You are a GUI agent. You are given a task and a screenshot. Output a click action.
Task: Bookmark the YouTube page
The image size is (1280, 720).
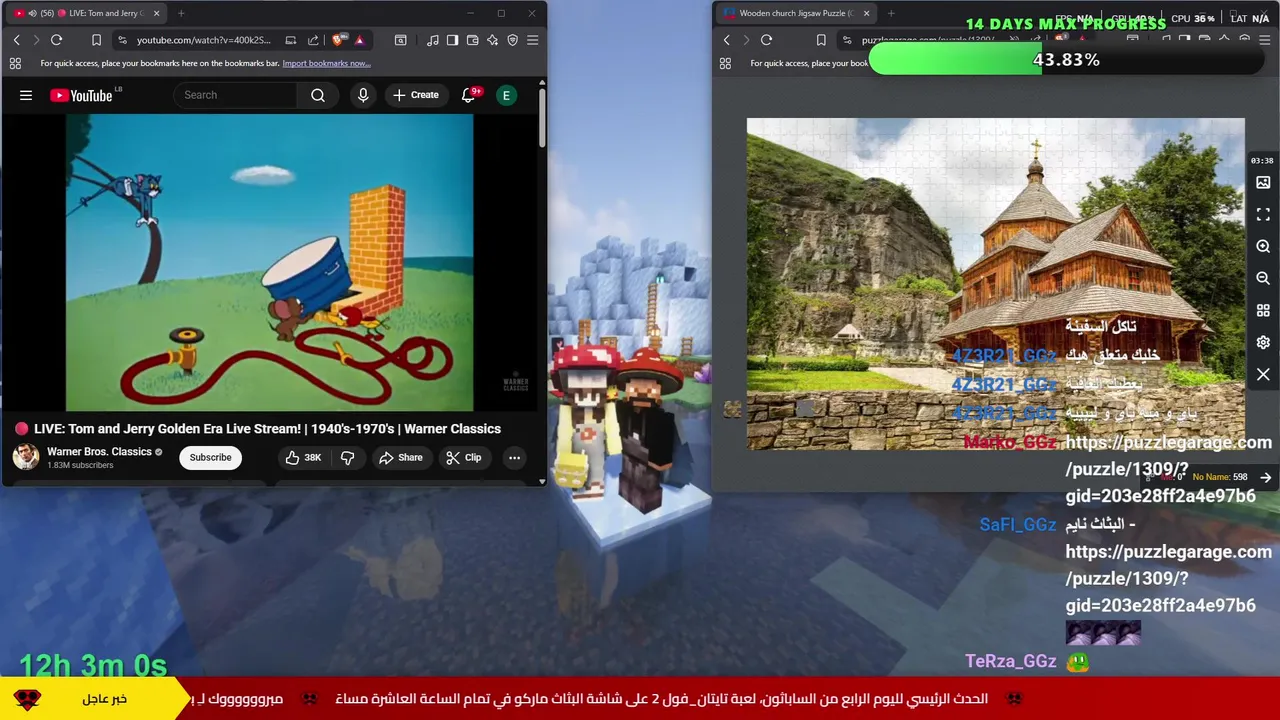[x=96, y=40]
